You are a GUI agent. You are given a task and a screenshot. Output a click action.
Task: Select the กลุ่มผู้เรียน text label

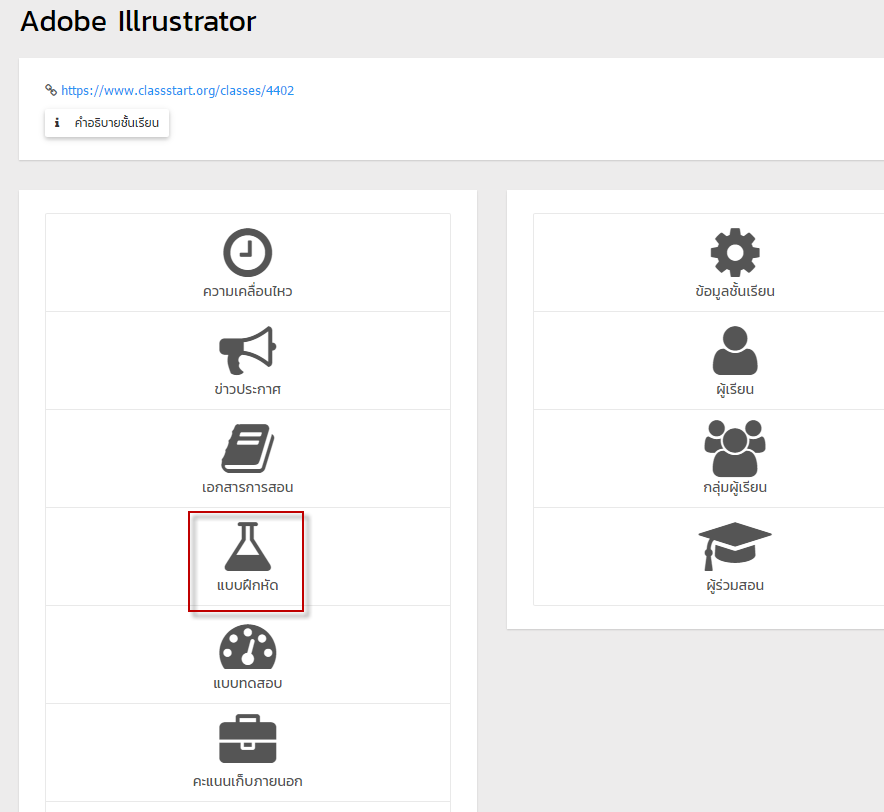click(735, 487)
